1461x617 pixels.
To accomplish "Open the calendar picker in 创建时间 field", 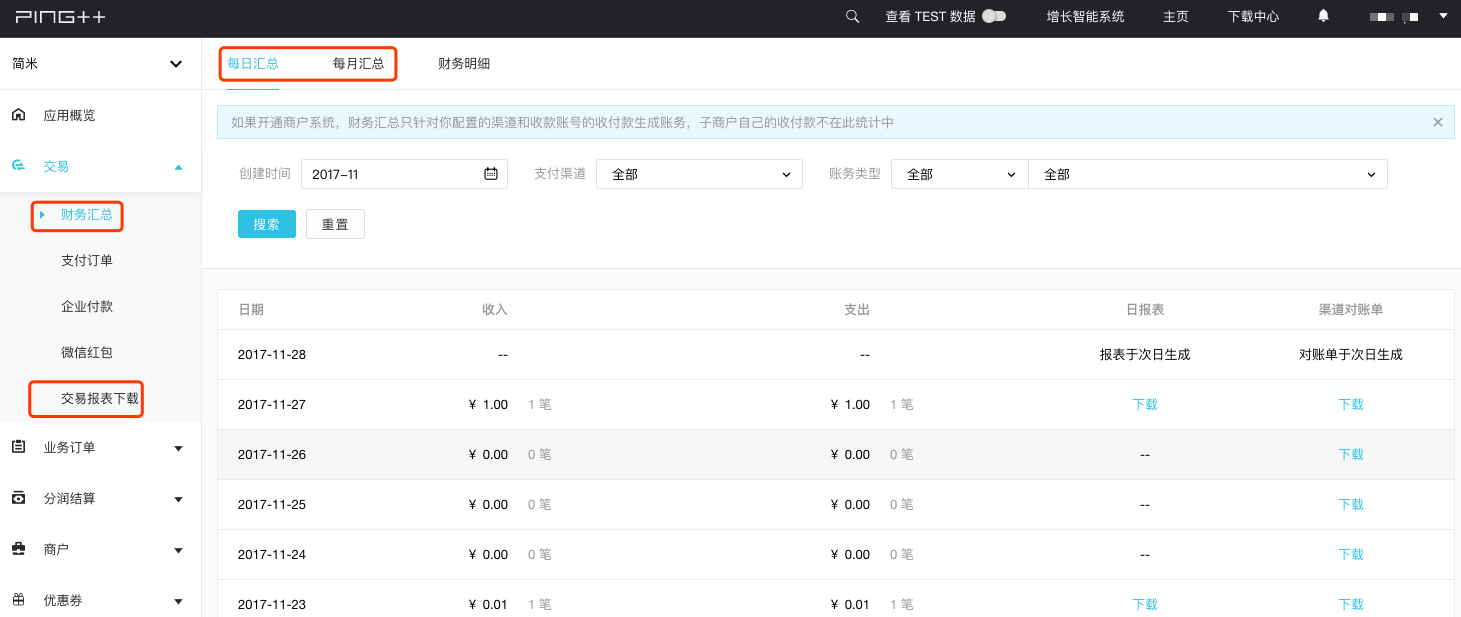I will point(490,173).
